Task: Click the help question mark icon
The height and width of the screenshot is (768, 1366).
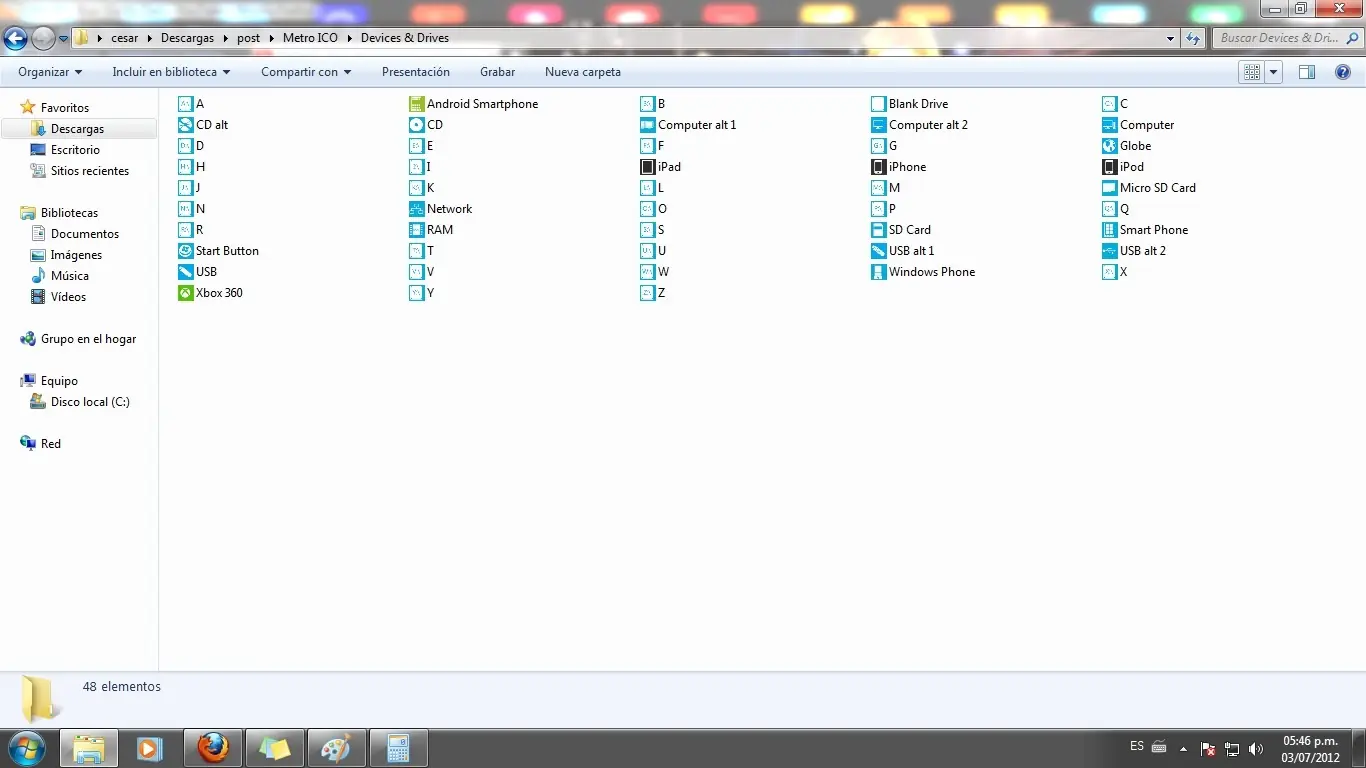Action: 1343,72
